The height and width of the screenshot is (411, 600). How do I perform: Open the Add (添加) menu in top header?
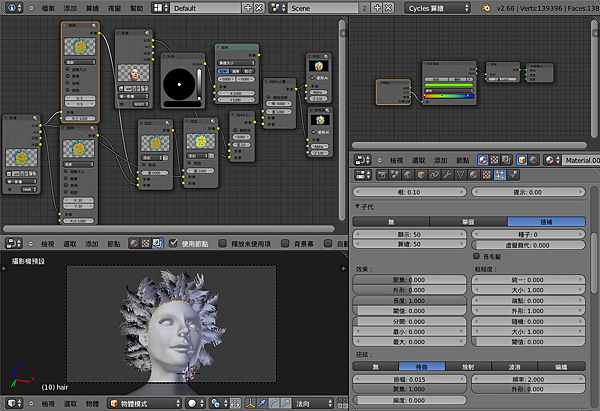point(70,8)
